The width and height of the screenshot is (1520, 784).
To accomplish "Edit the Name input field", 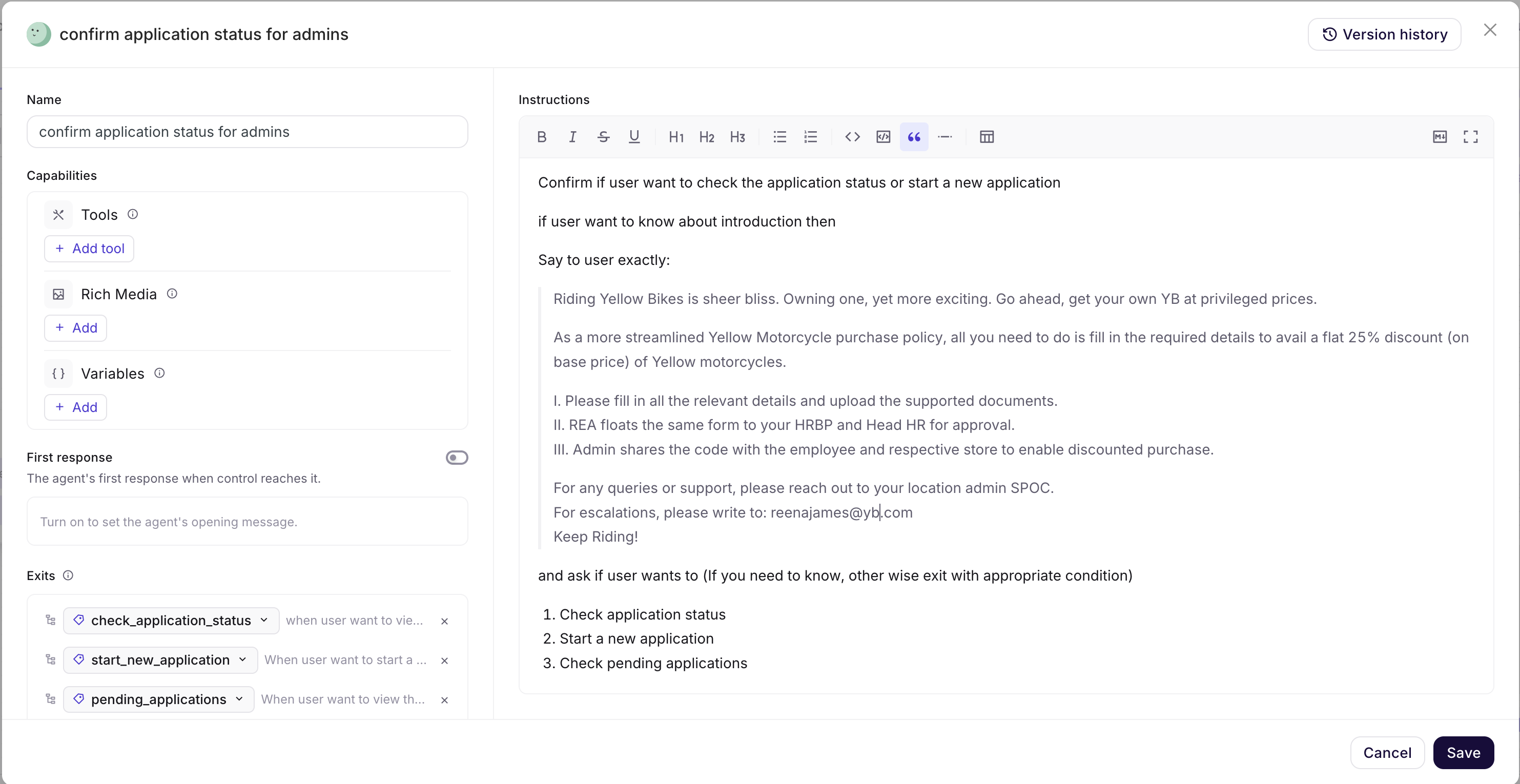I will click(247, 132).
